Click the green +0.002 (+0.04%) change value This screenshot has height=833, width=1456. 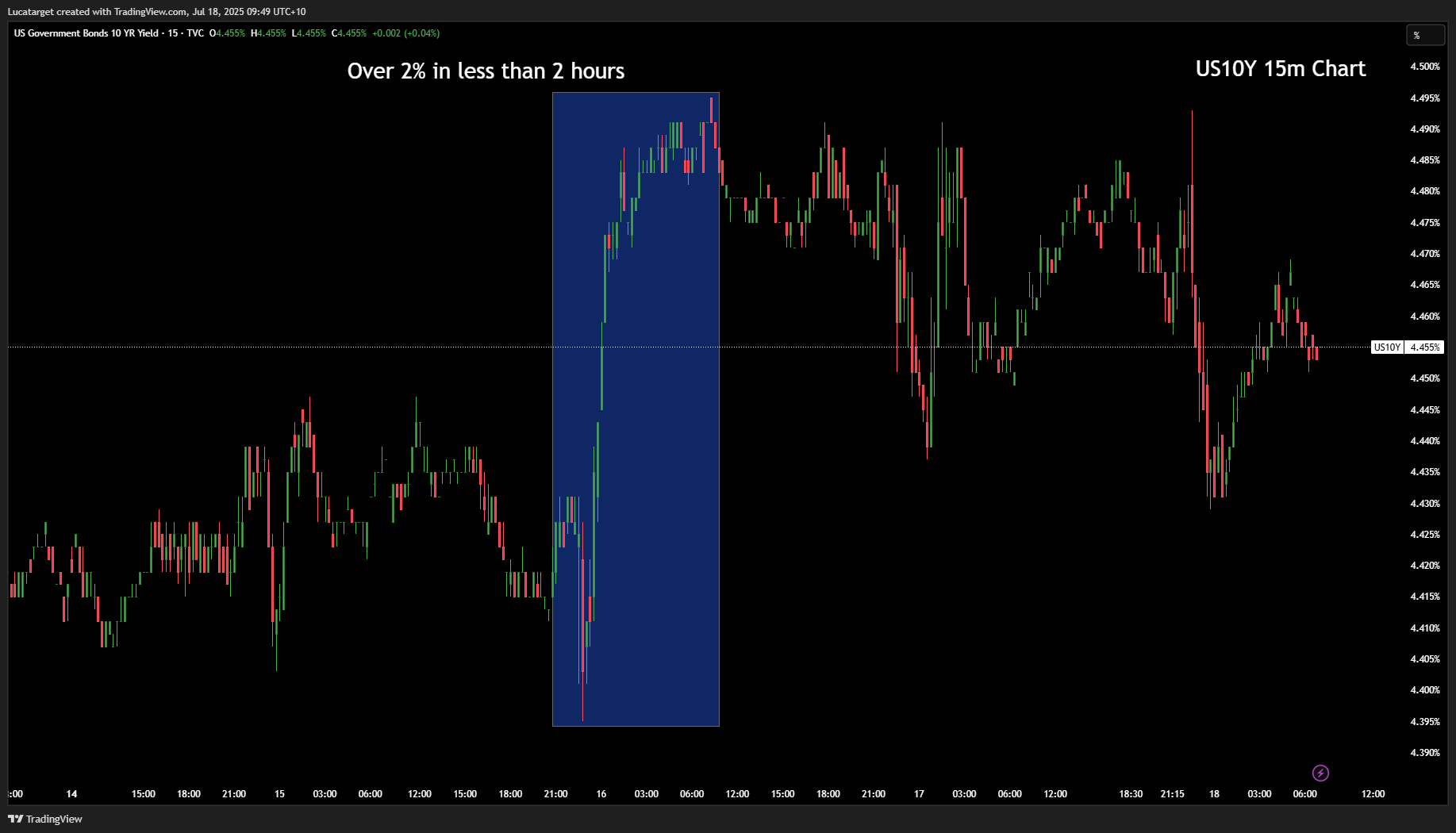(405, 33)
